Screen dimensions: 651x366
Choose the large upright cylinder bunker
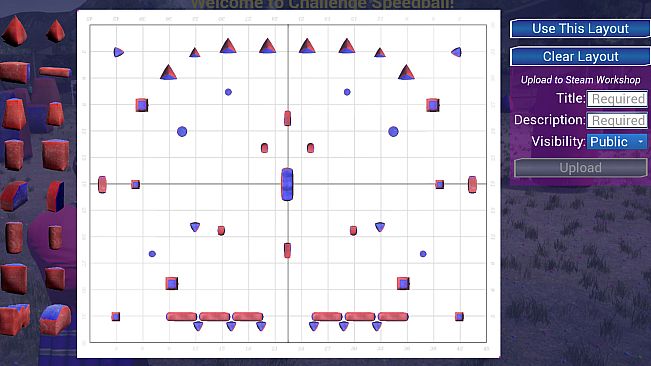pyautogui.click(x=15, y=238)
